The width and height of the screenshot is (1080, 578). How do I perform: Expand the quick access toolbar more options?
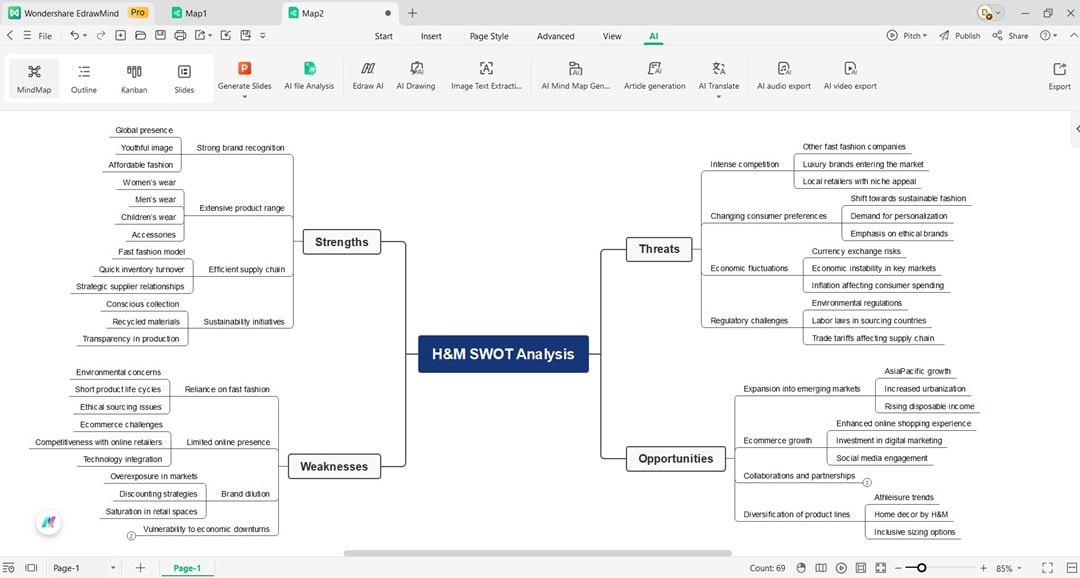tap(263, 36)
